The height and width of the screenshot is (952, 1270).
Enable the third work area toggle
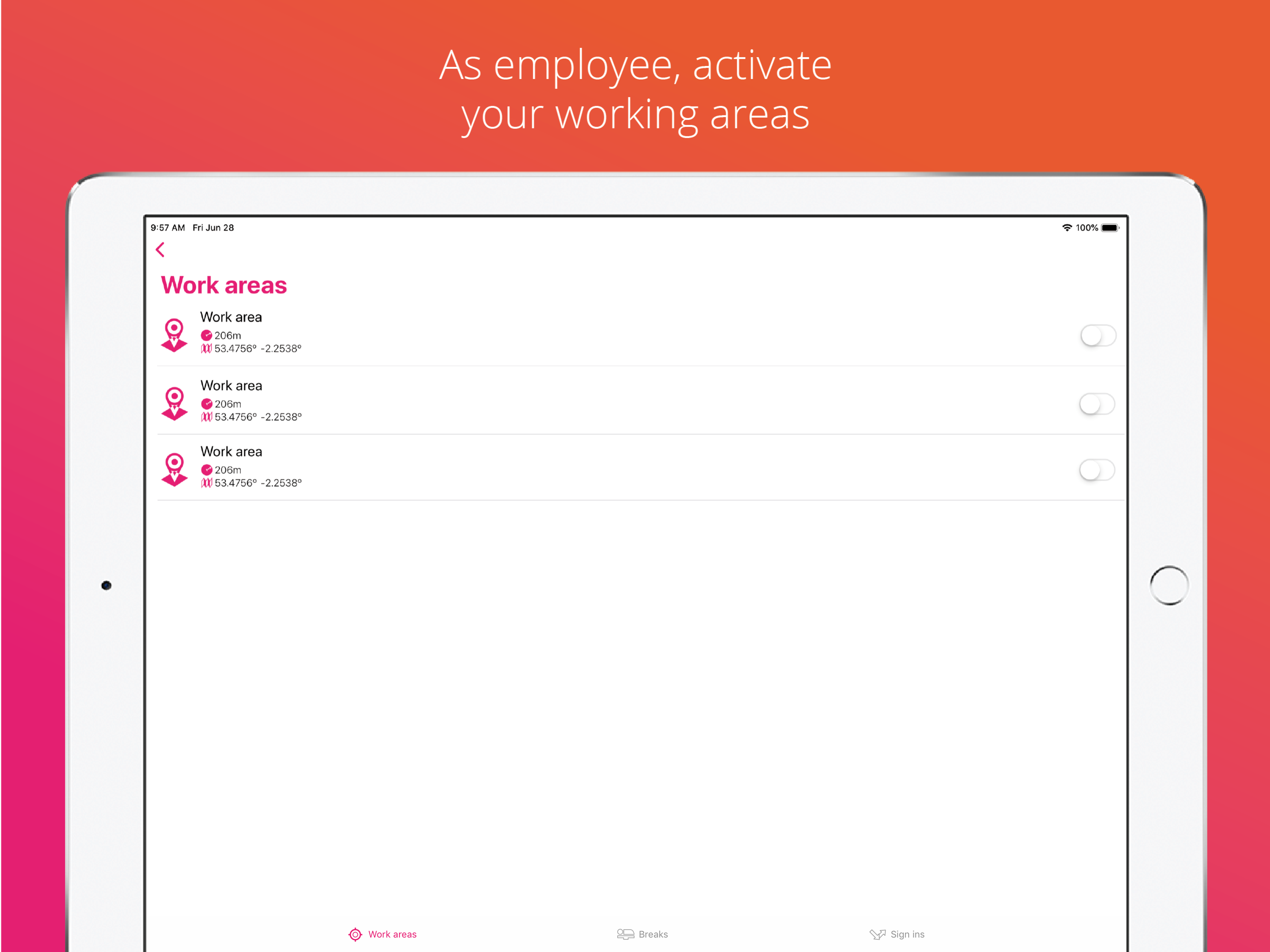tap(1097, 470)
